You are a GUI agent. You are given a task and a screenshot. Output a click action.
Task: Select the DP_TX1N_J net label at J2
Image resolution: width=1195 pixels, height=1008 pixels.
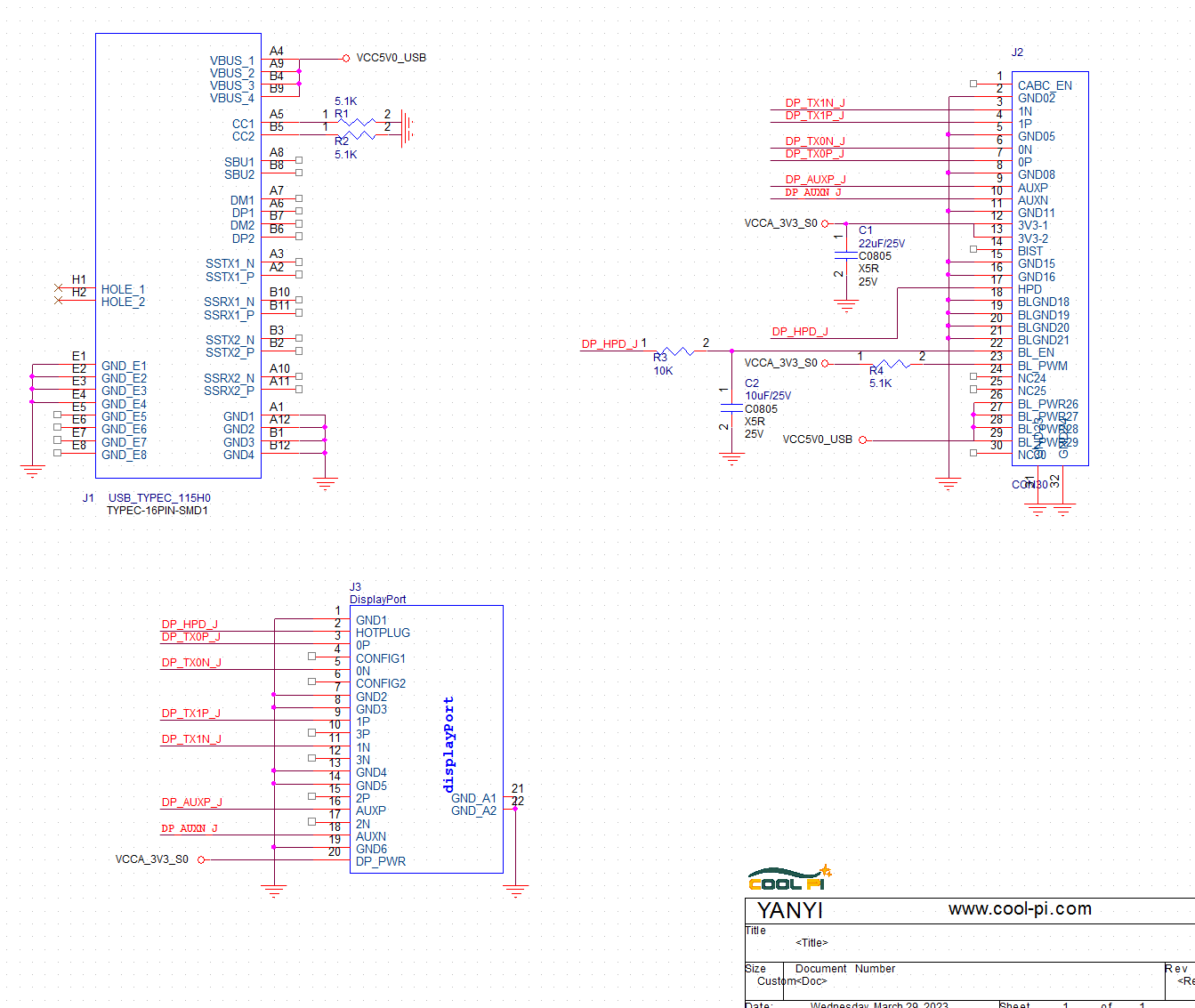[815, 103]
